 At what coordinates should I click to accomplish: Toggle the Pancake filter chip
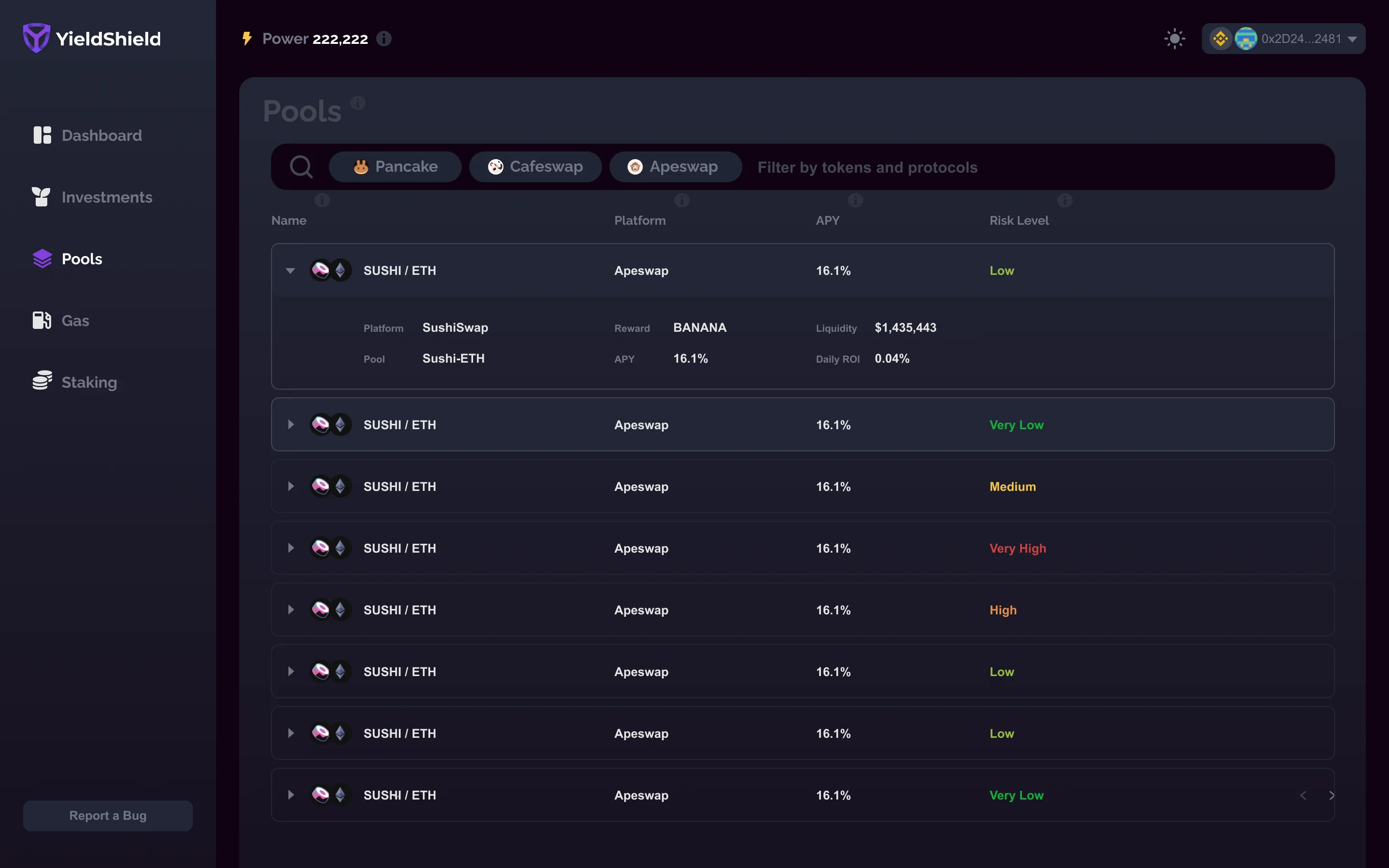point(395,167)
